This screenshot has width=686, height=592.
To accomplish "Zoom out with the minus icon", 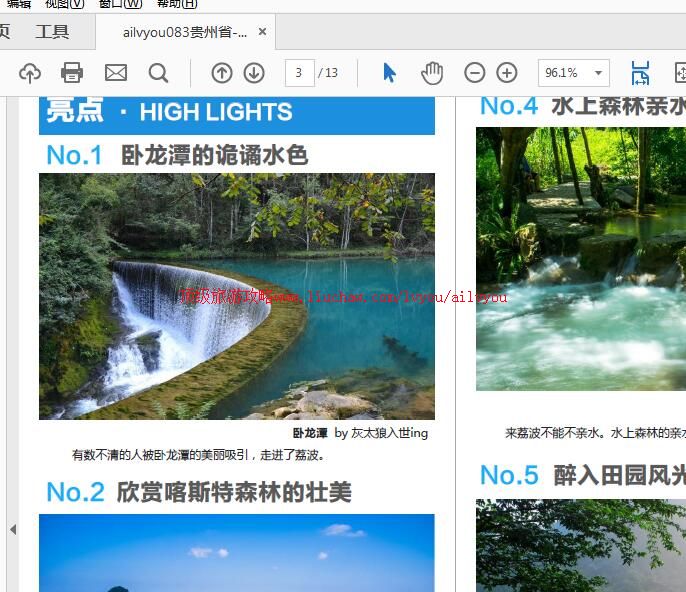I will click(475, 73).
